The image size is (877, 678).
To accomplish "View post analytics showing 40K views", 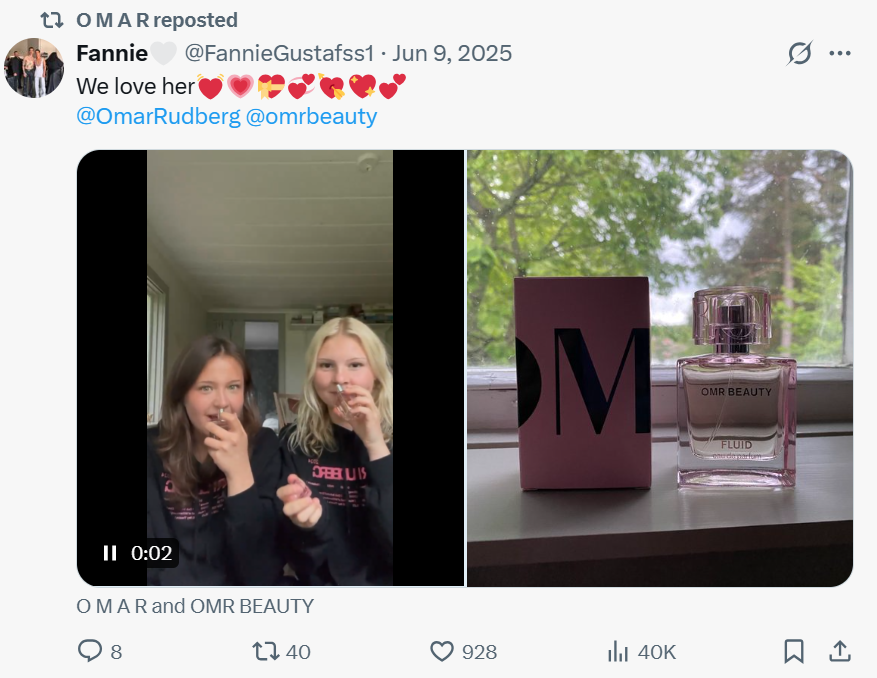I will (618, 652).
